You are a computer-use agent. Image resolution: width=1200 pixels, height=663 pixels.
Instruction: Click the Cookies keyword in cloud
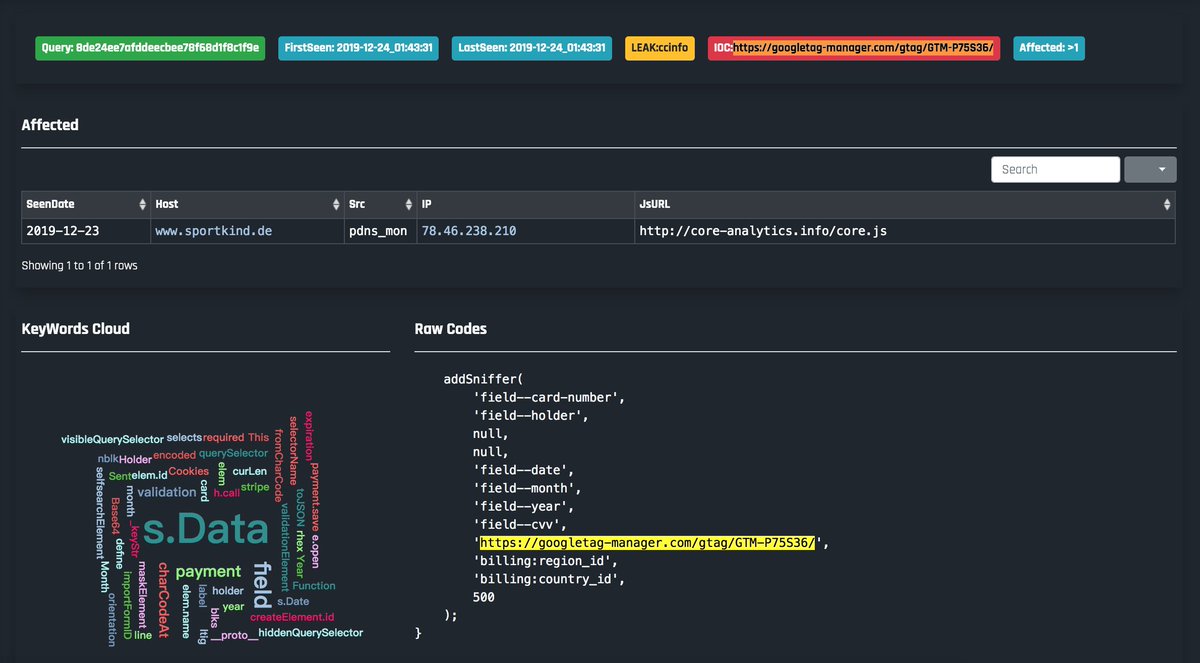[x=189, y=471]
